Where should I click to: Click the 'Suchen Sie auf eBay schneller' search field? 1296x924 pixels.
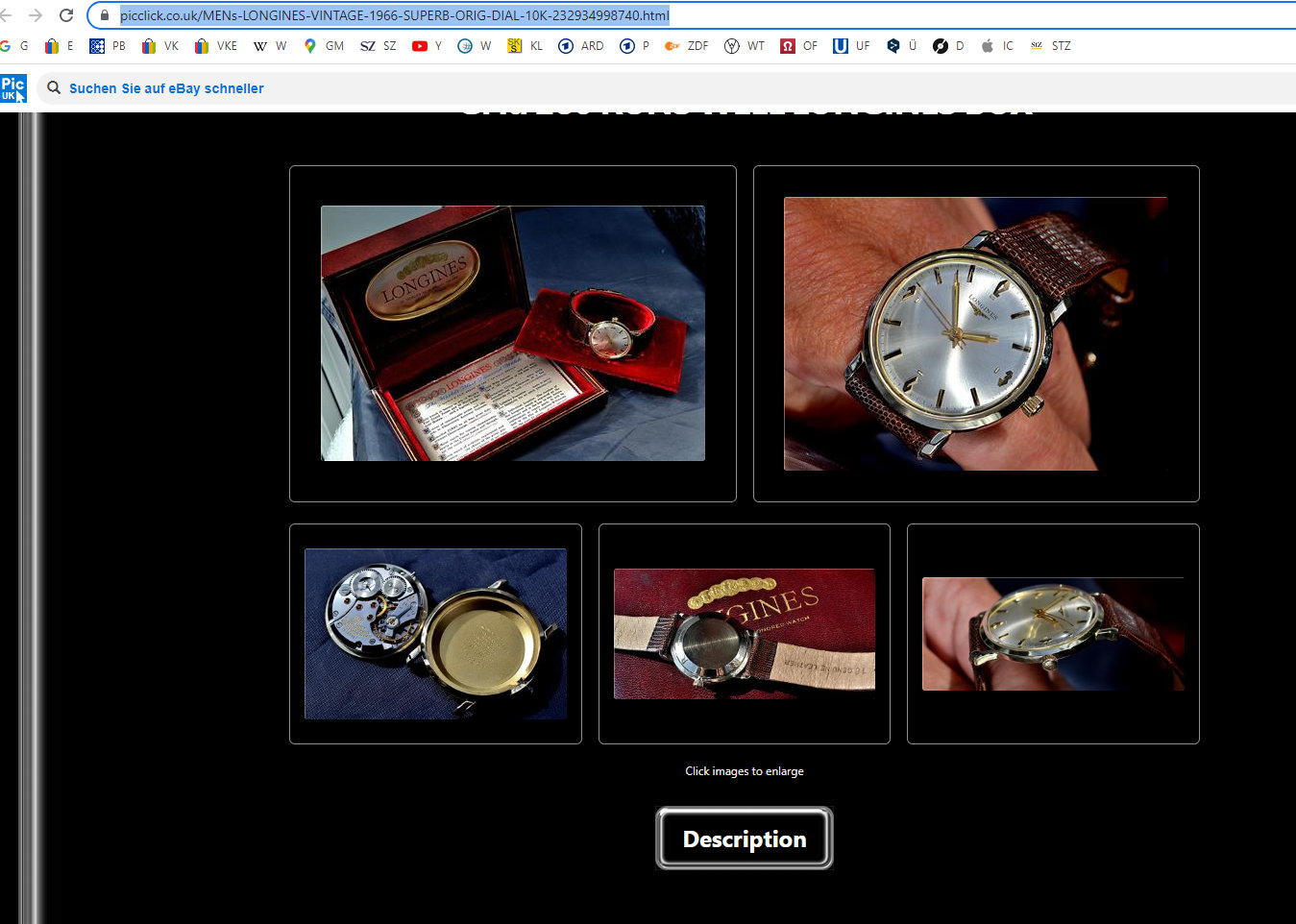pos(166,88)
